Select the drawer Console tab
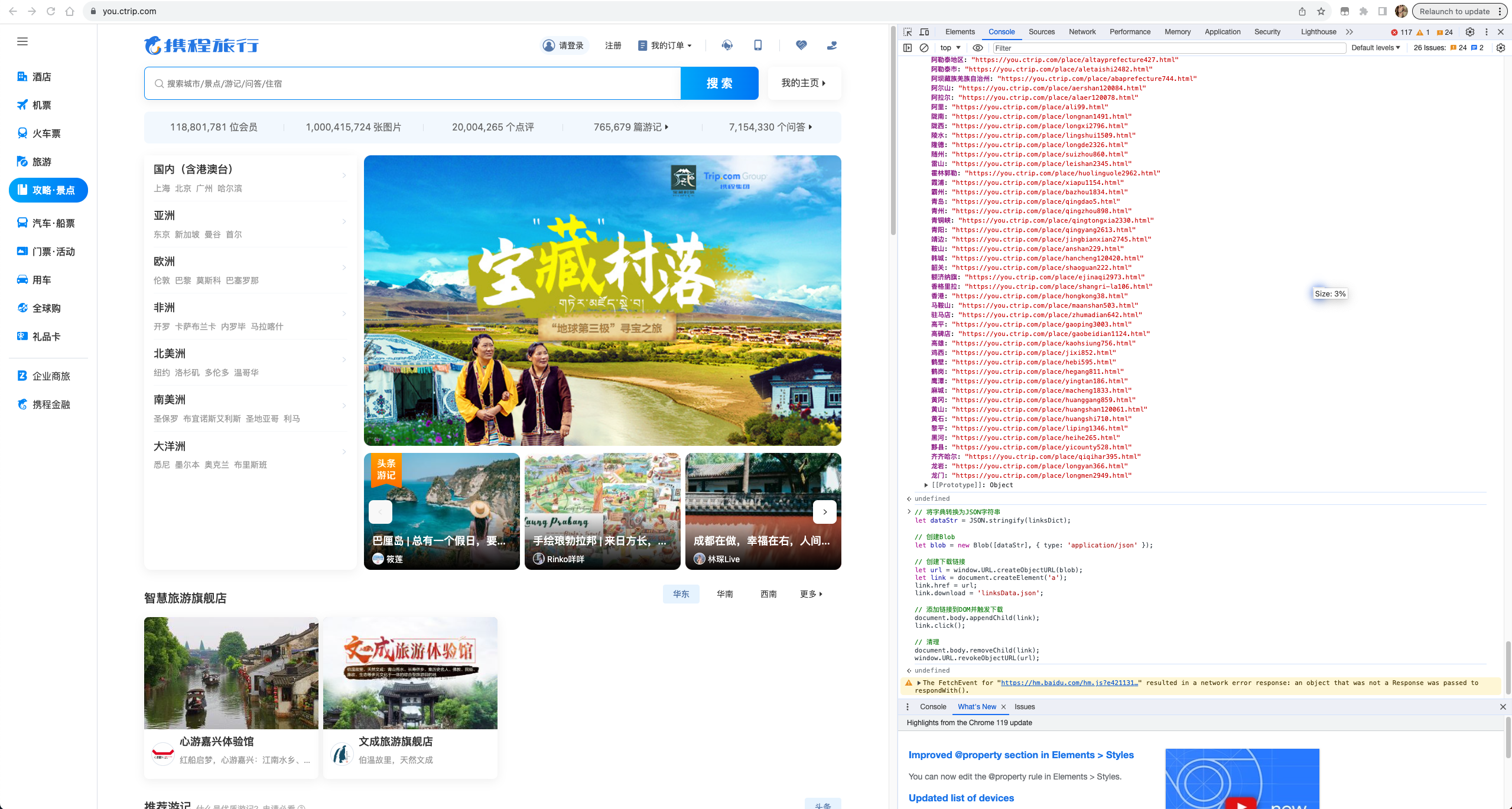This screenshot has height=809, width=1512. (933, 707)
